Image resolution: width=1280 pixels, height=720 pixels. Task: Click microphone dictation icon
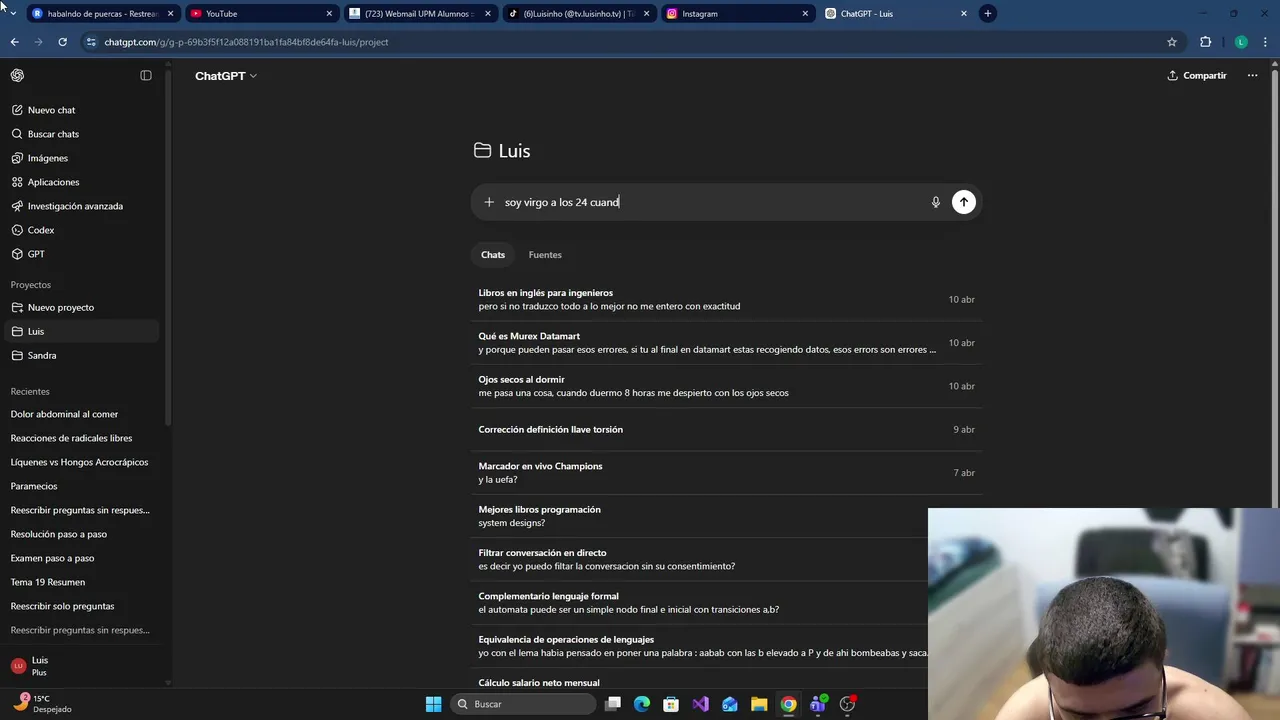(x=936, y=202)
